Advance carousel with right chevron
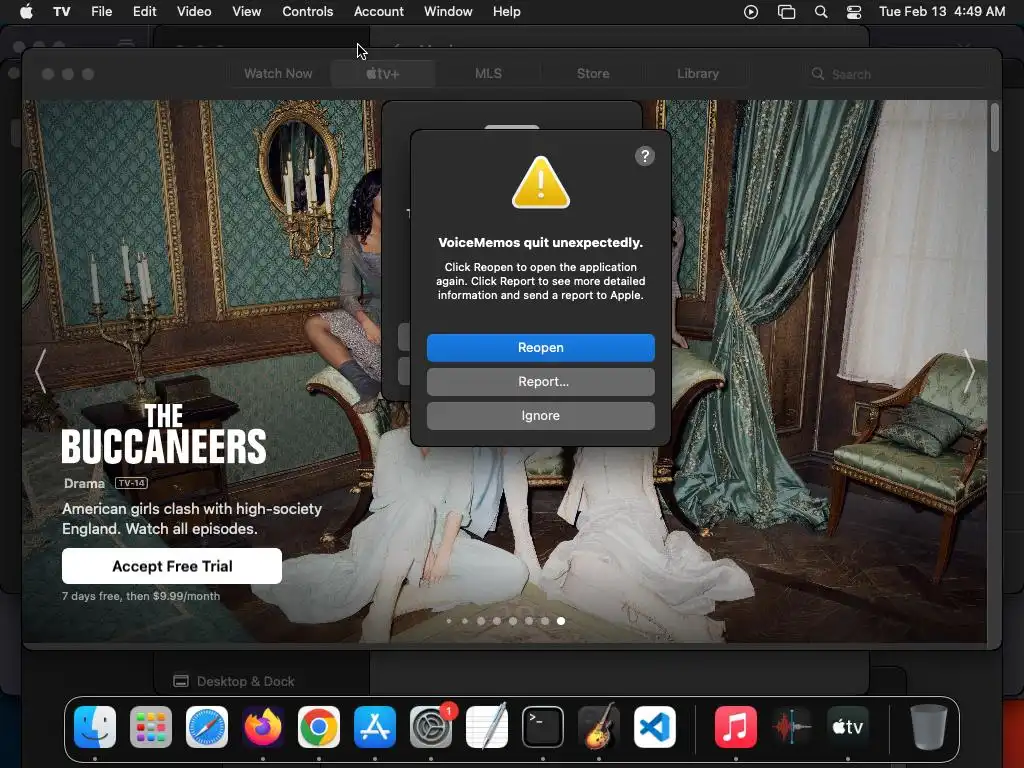Screen dimensions: 1024x768 969,370
